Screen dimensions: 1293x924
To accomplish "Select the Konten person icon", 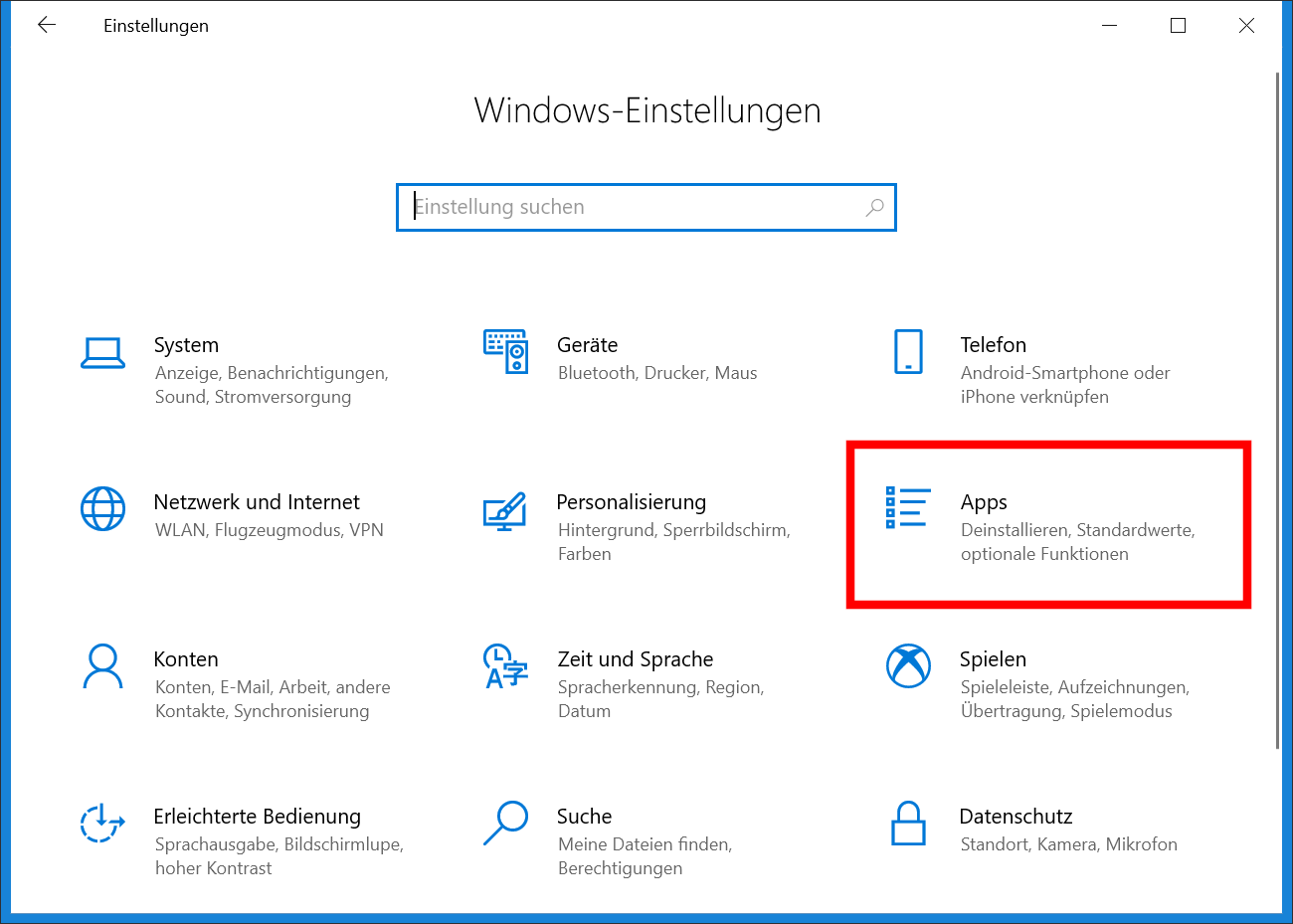I will [102, 666].
